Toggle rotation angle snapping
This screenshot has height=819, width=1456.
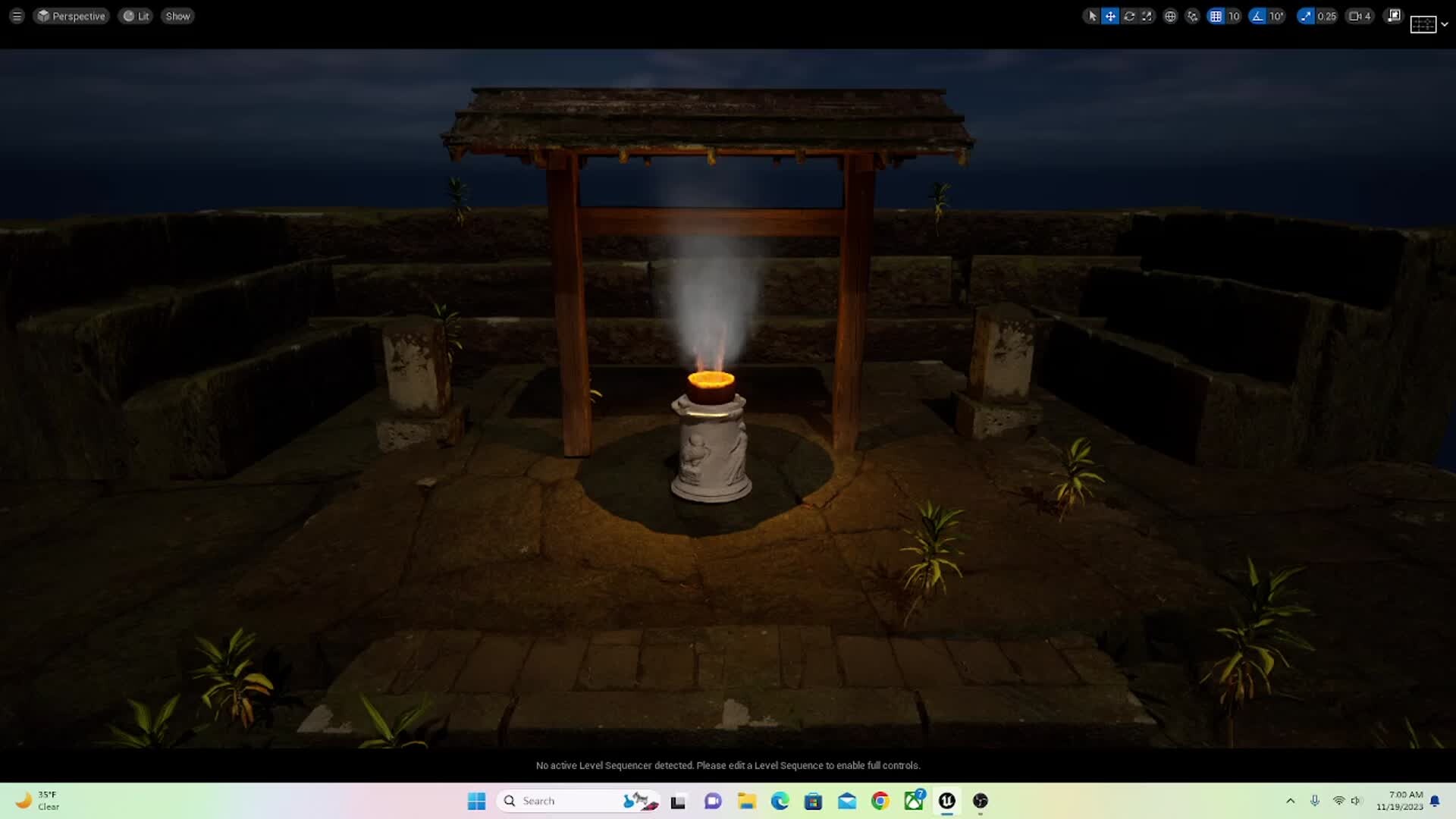[1258, 16]
